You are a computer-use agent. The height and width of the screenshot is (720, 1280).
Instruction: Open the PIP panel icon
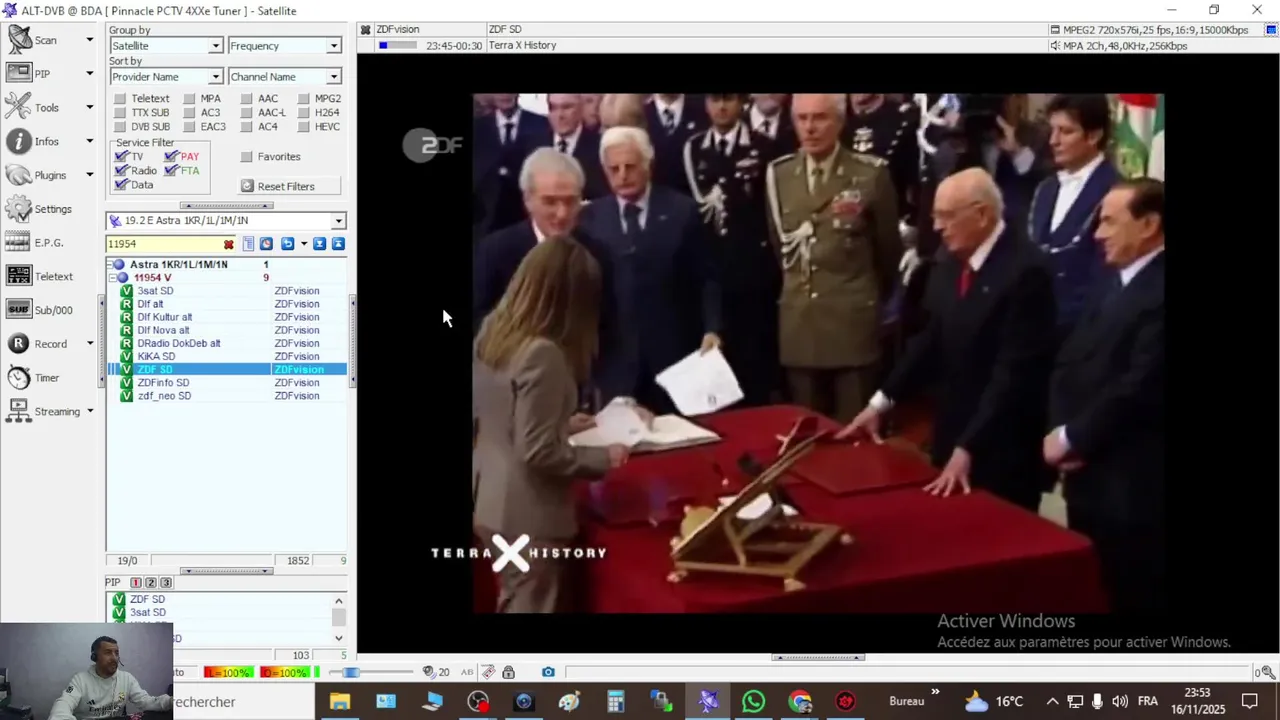20,74
